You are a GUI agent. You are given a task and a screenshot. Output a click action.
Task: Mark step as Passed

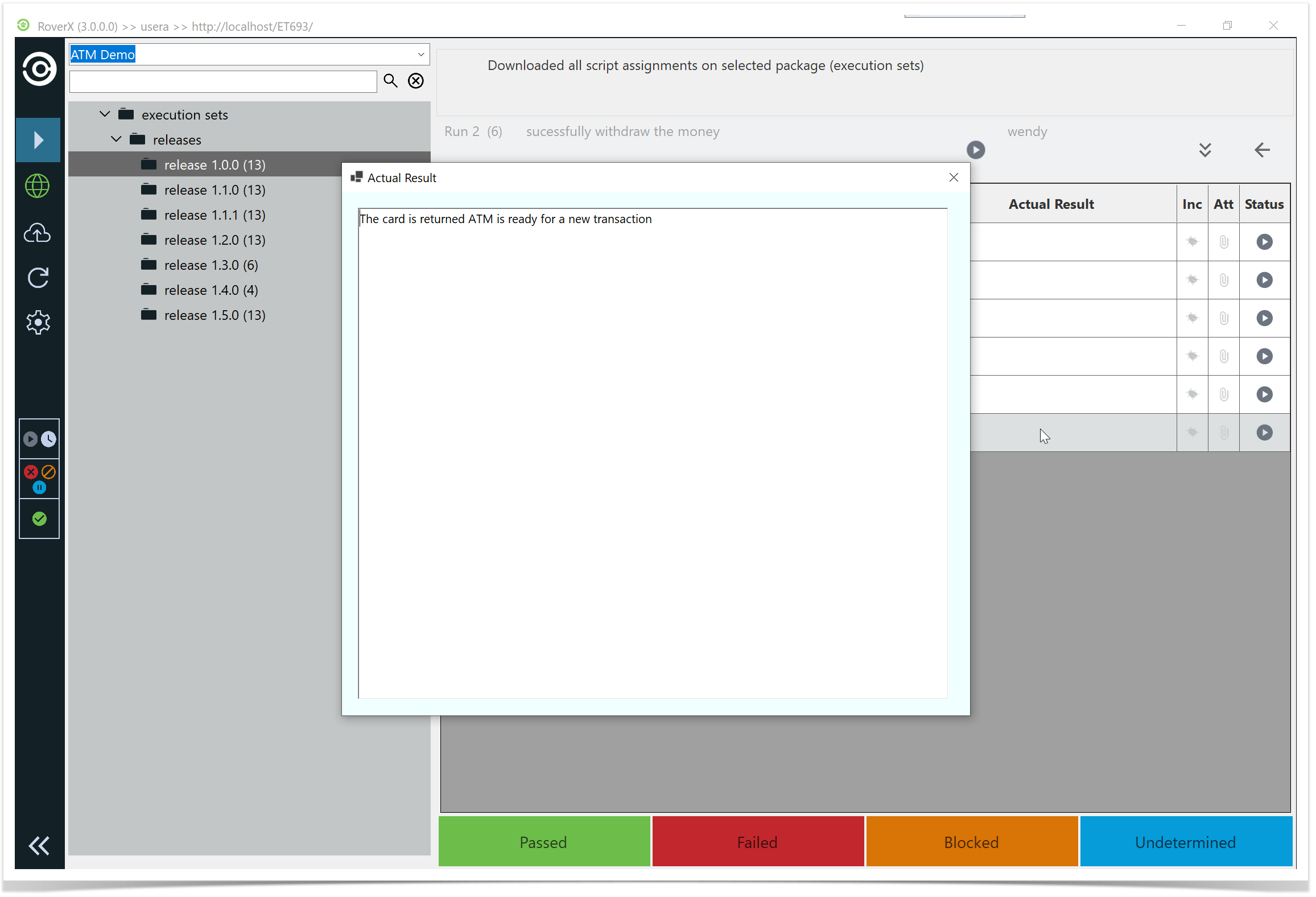coord(544,842)
